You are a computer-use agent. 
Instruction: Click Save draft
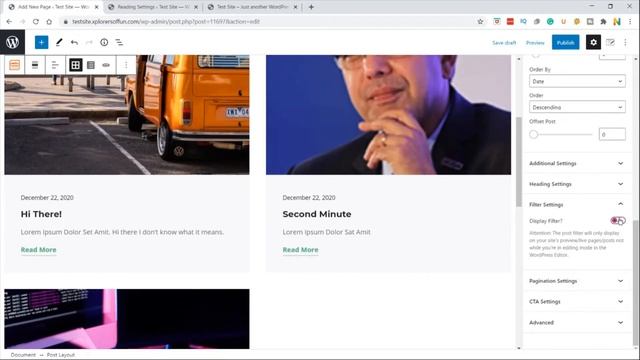[504, 43]
